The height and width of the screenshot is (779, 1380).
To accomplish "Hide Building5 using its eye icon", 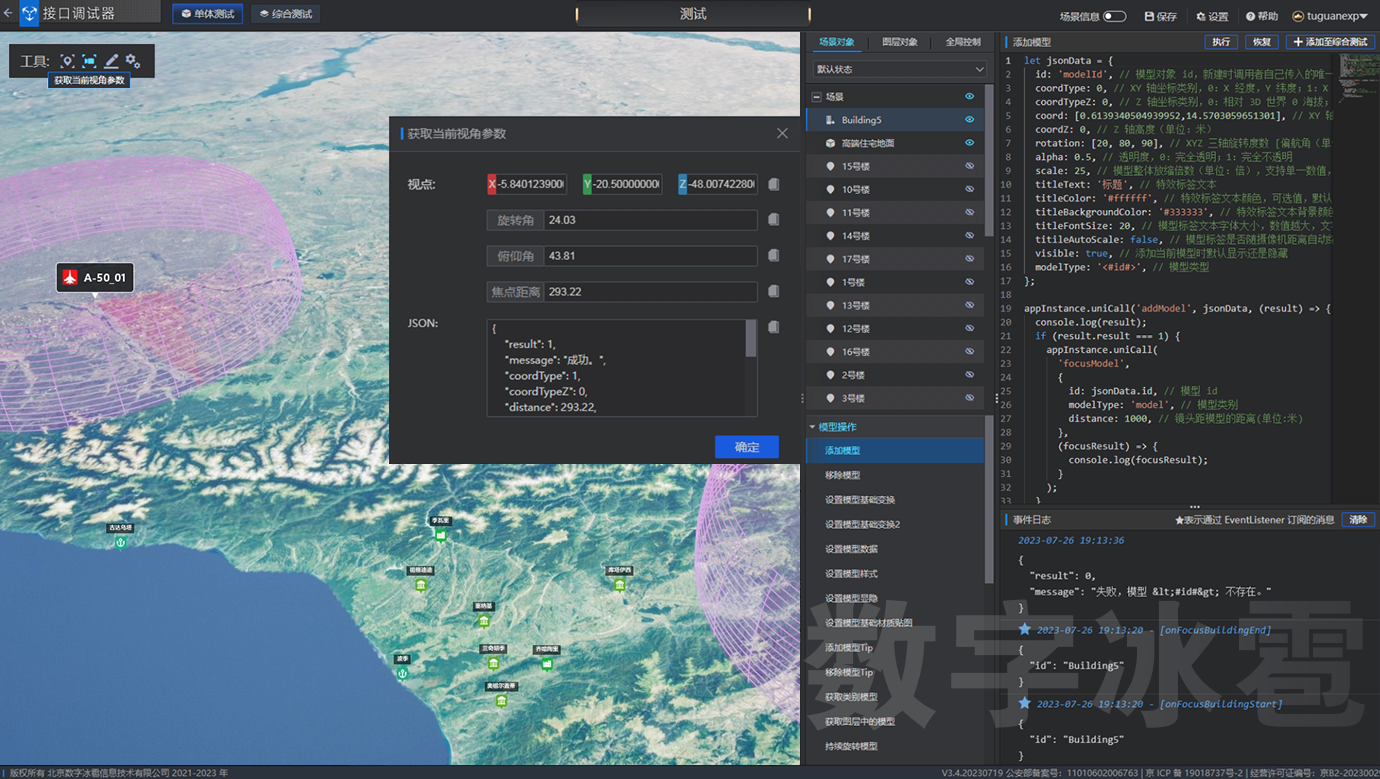I will click(969, 120).
